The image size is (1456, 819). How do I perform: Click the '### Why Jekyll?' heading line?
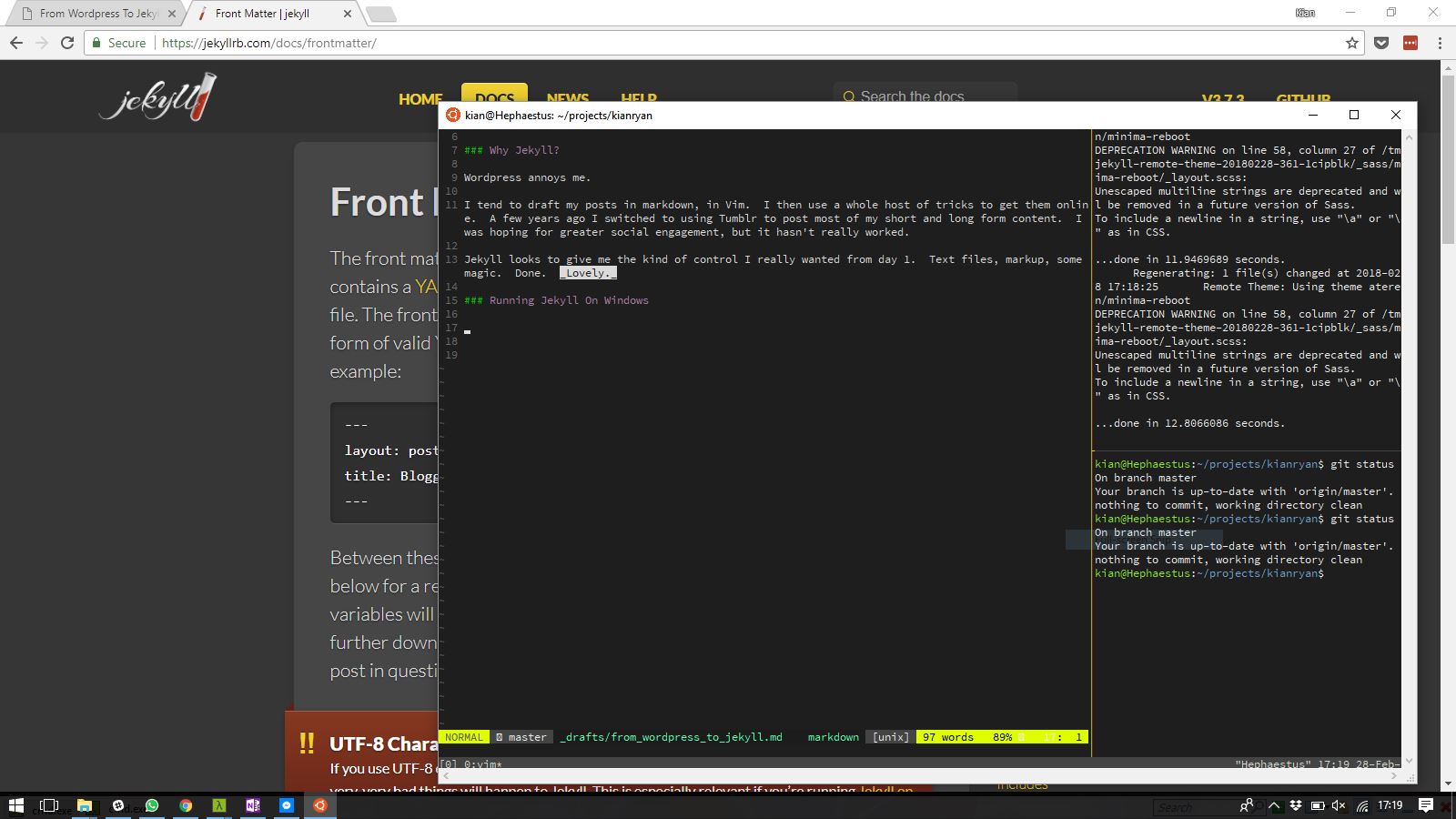click(511, 150)
